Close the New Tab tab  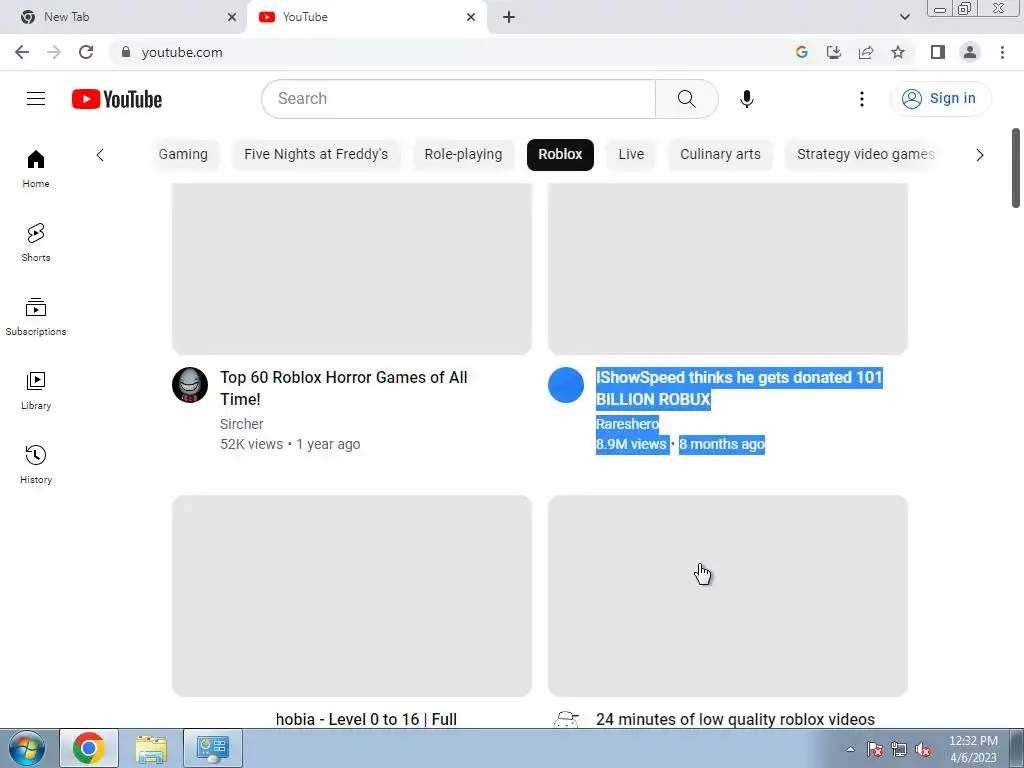pyautogui.click(x=232, y=17)
